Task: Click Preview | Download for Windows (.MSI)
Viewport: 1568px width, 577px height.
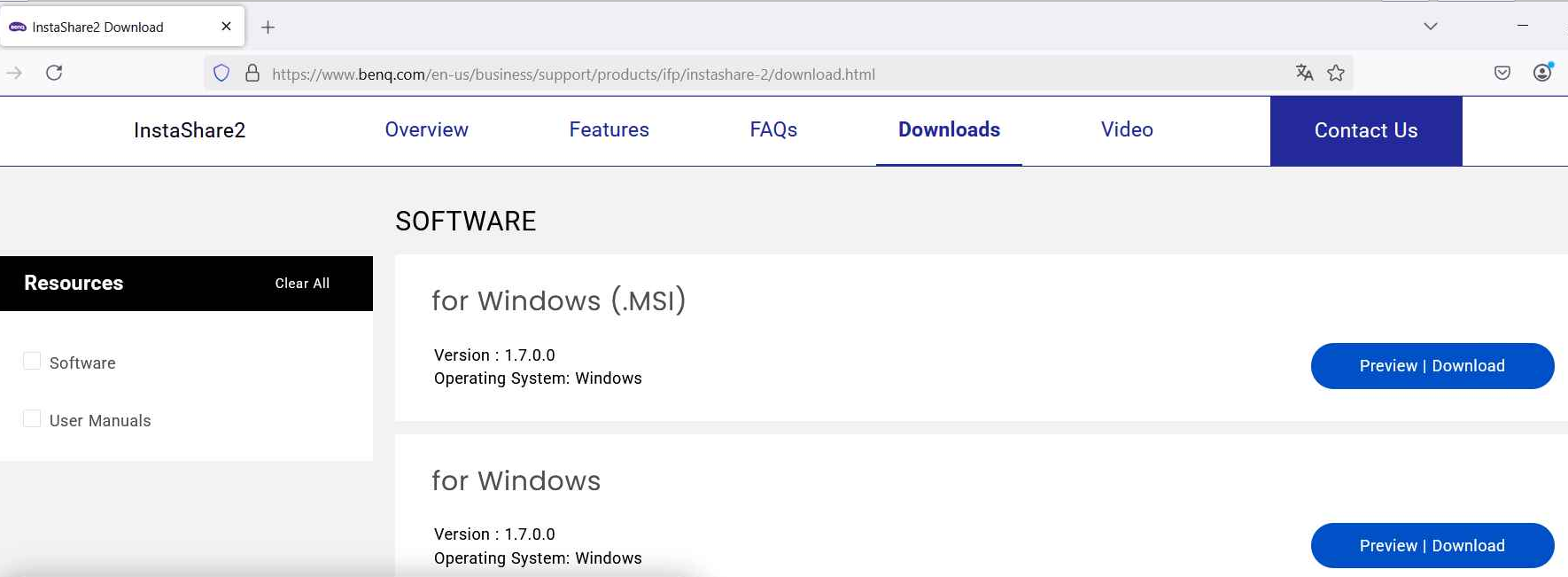Action: click(x=1432, y=366)
